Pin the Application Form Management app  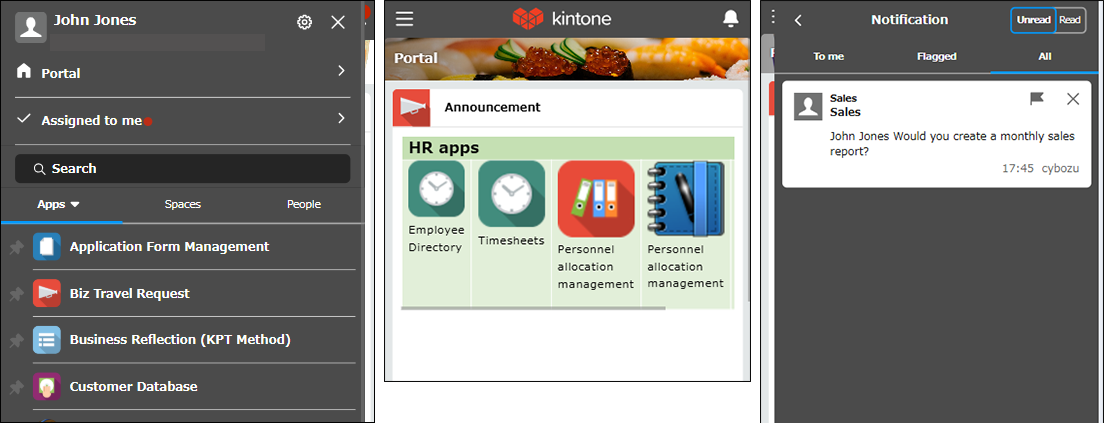[x=15, y=247]
